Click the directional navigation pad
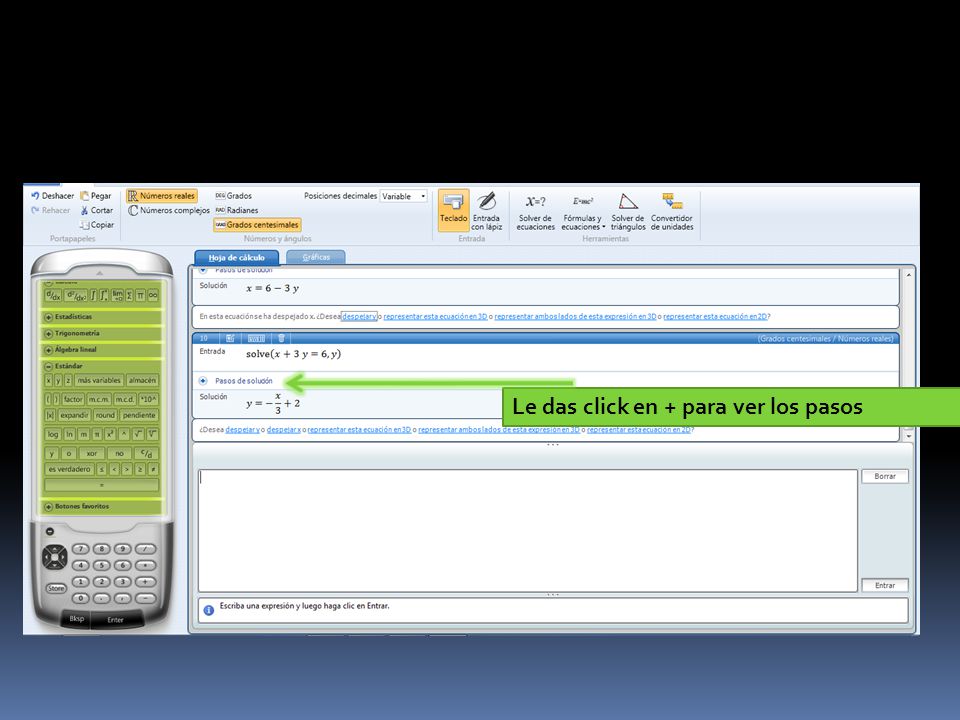This screenshot has width=960, height=720. tap(54, 557)
